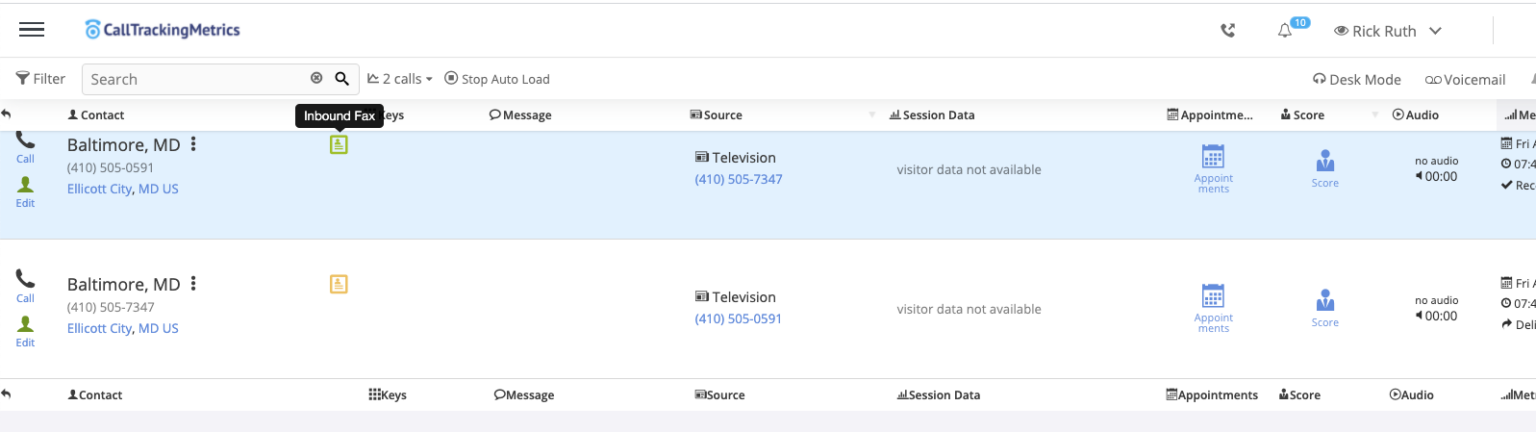
Task: Click the (410) 505-7347 source number link
Action: click(x=738, y=180)
